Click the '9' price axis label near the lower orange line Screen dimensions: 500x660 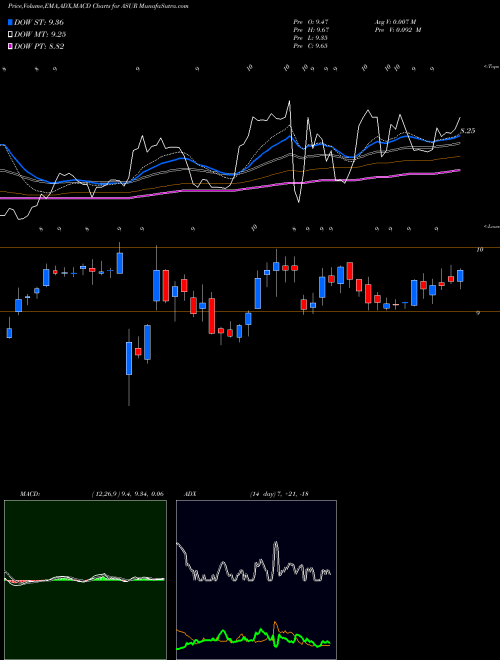(x=478, y=313)
